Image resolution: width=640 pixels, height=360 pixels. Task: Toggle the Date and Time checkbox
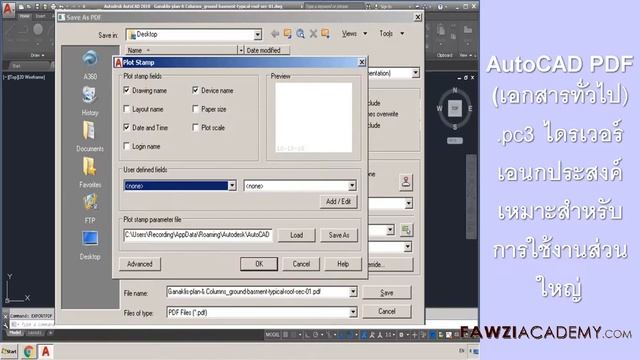(127, 127)
